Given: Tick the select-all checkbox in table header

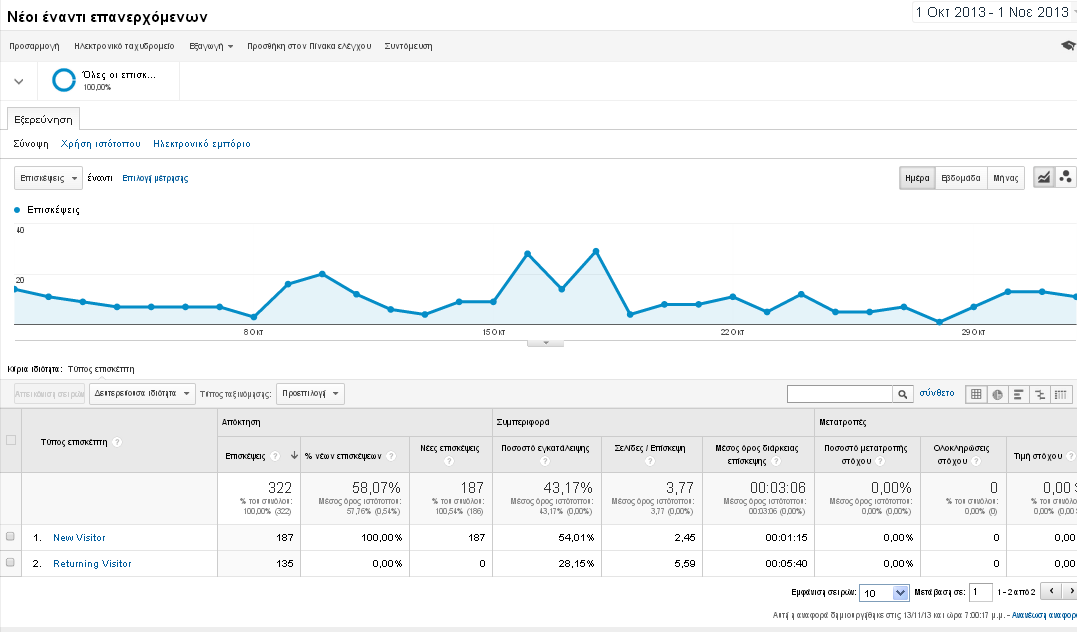Looking at the screenshot, I should click(10, 440).
